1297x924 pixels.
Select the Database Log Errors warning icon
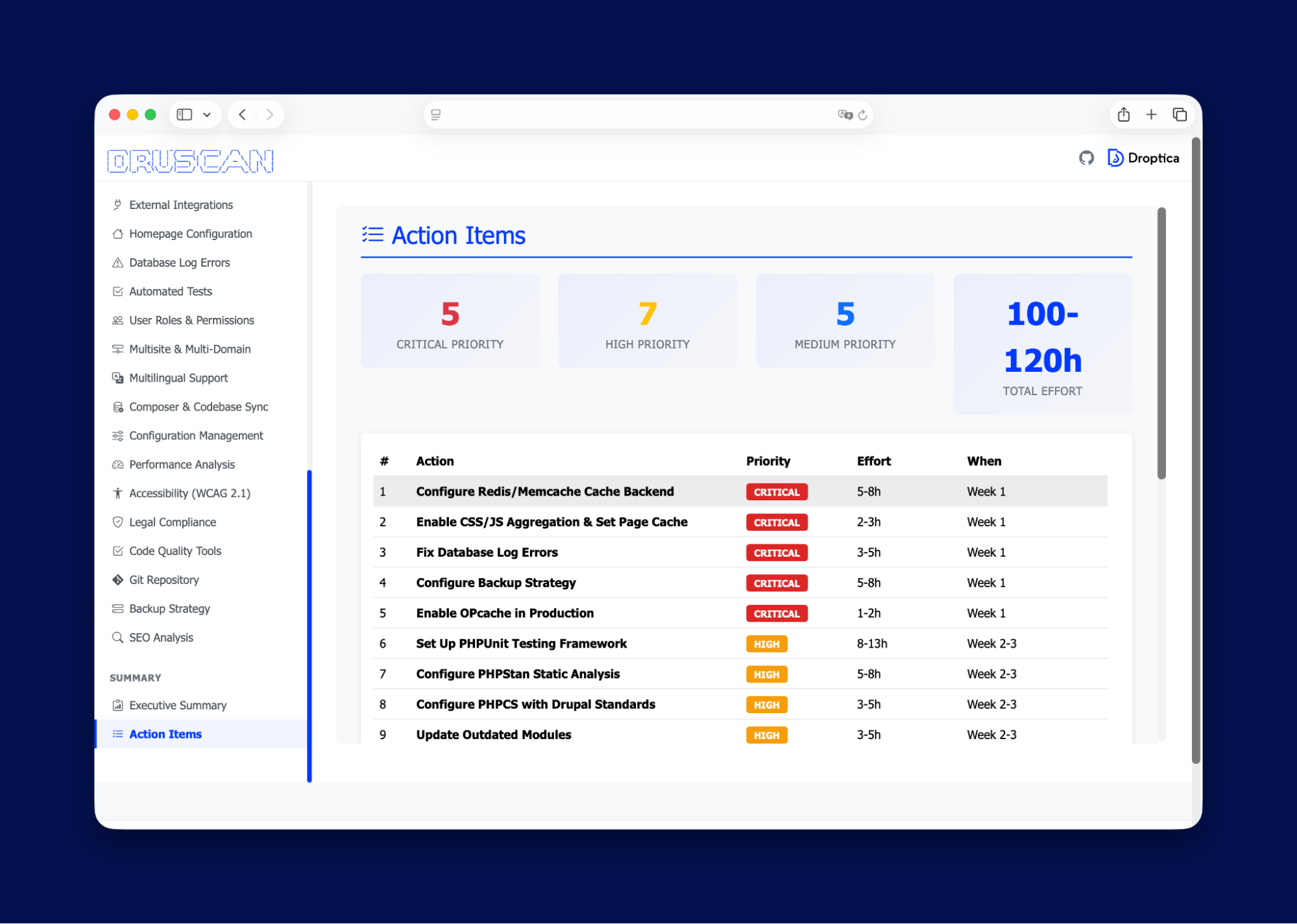point(117,262)
